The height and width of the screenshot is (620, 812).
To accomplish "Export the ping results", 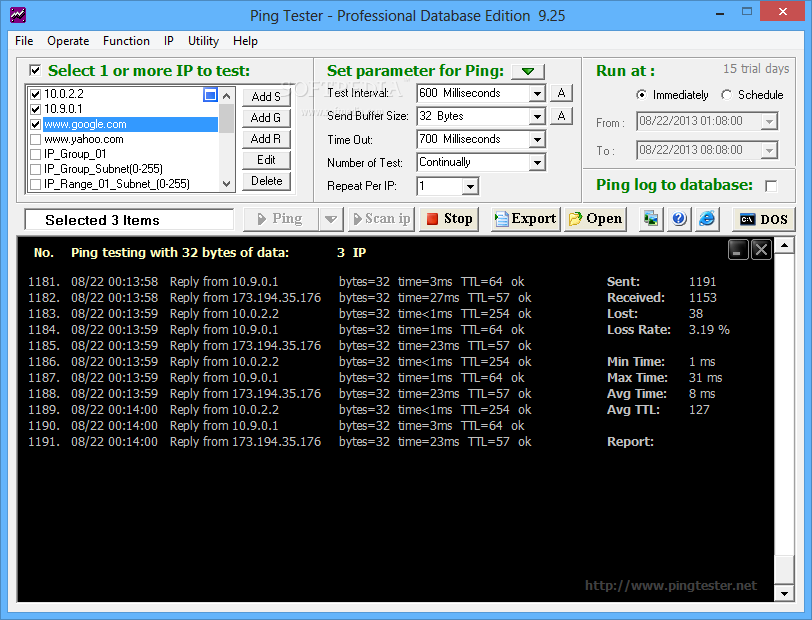I will click(526, 219).
